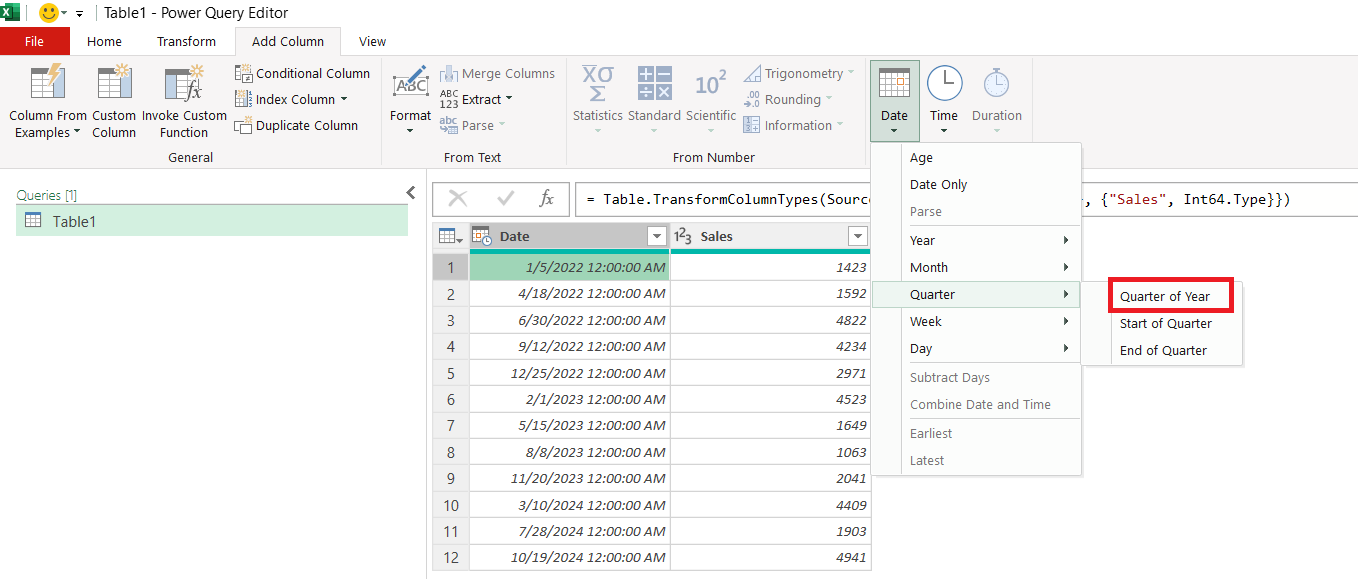This screenshot has width=1358, height=579.
Task: Click the Standard operations icon
Action: click(x=654, y=83)
